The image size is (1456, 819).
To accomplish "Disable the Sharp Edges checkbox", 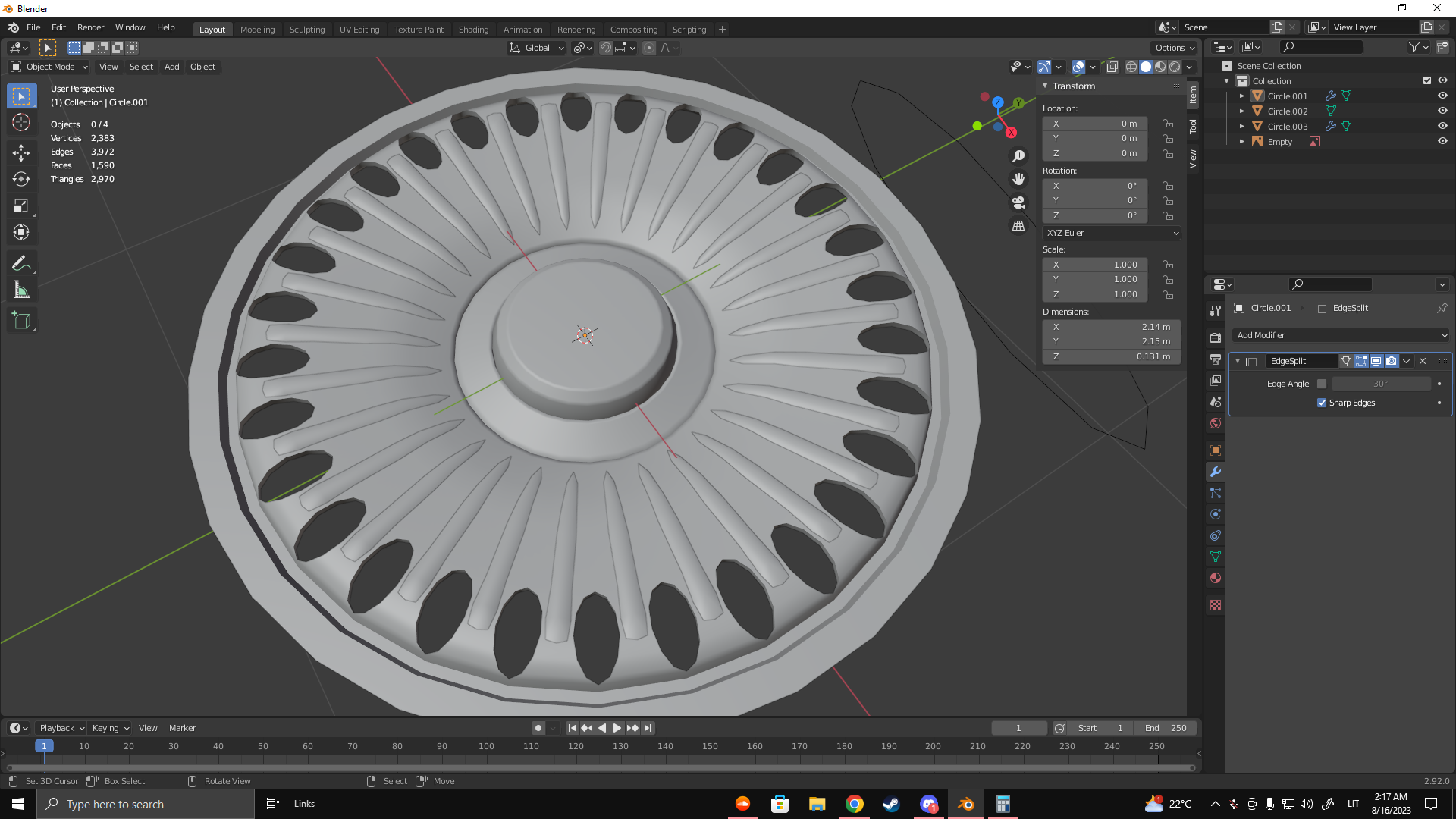I will click(1322, 403).
